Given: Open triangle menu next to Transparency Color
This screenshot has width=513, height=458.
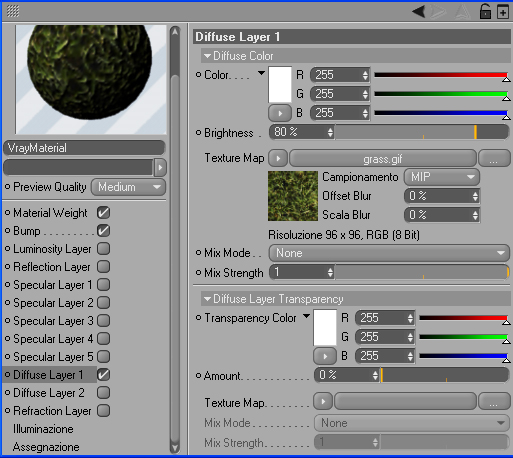Looking at the screenshot, I should (x=306, y=316).
